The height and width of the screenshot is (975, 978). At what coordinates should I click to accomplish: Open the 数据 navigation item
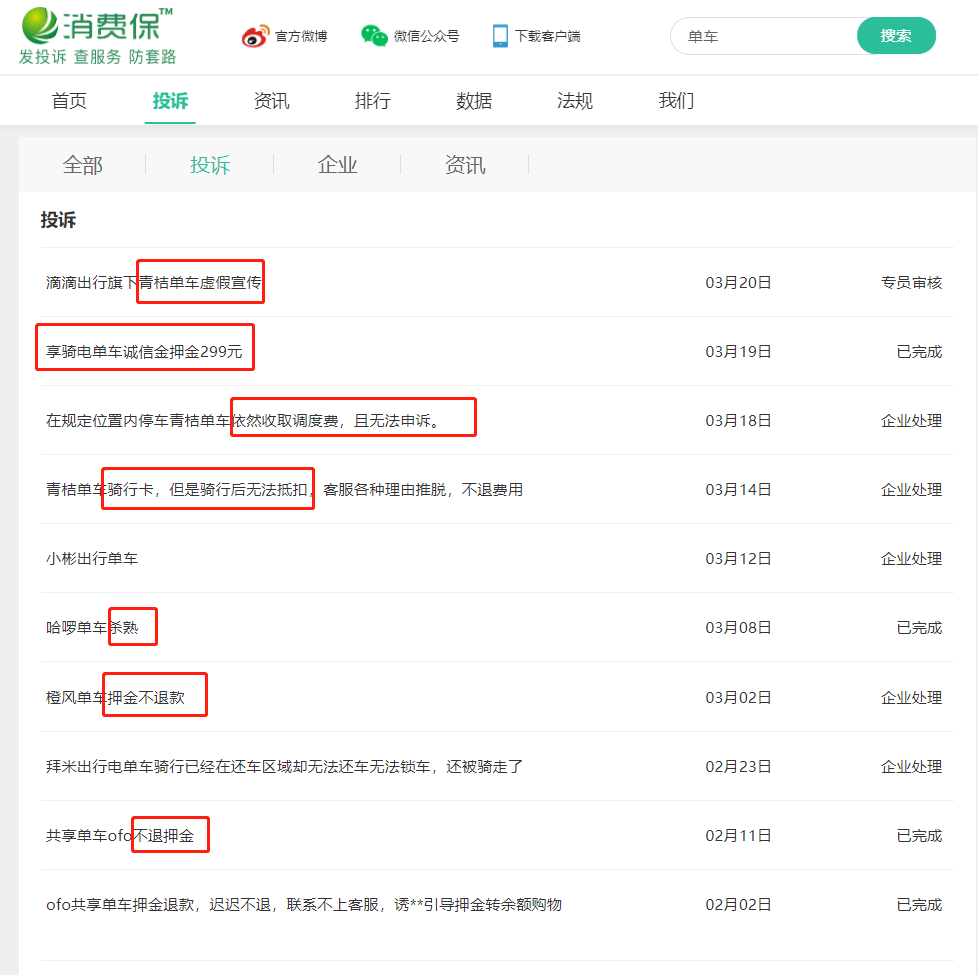[474, 100]
